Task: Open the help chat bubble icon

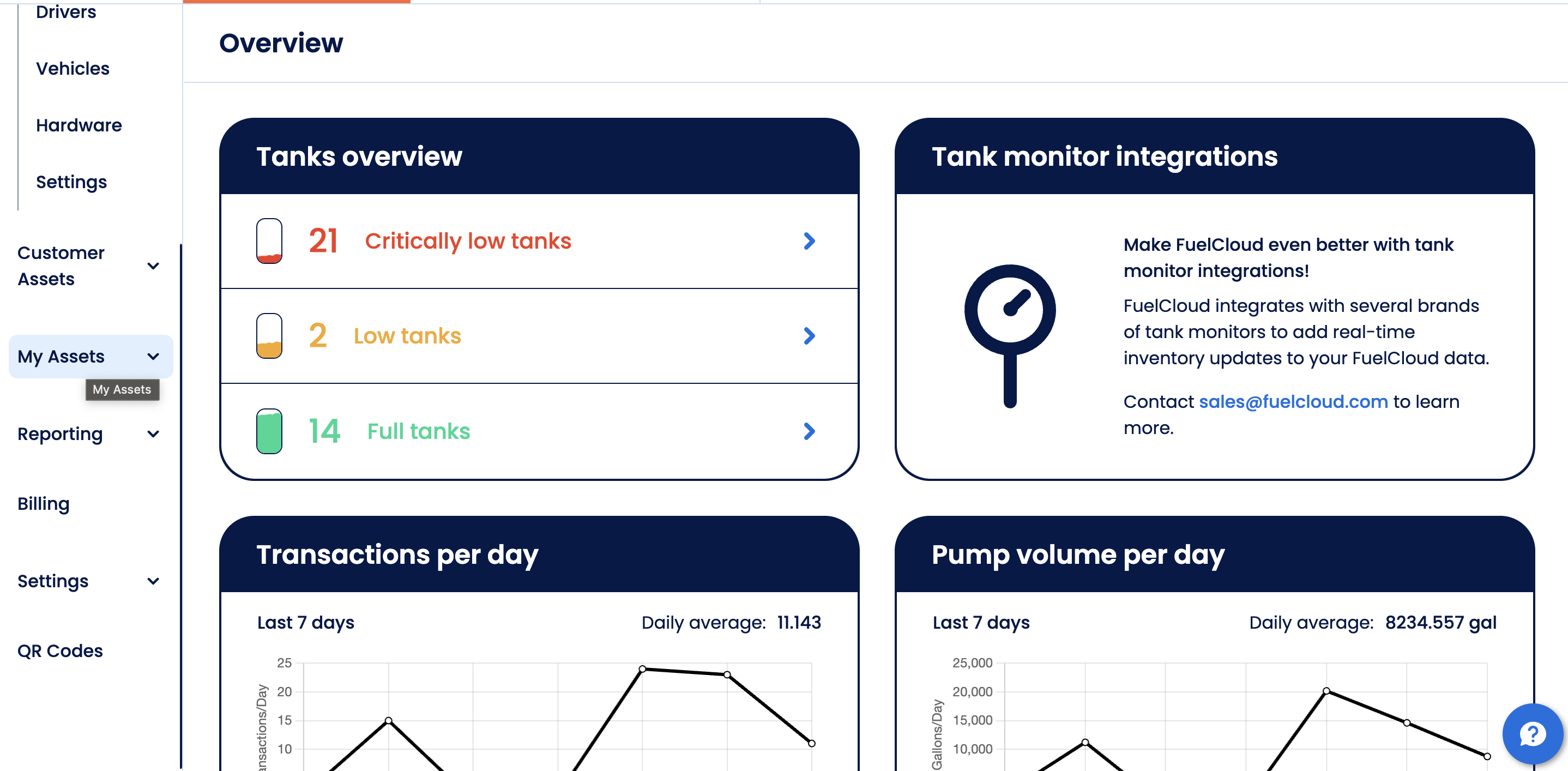Action: coord(1532,733)
